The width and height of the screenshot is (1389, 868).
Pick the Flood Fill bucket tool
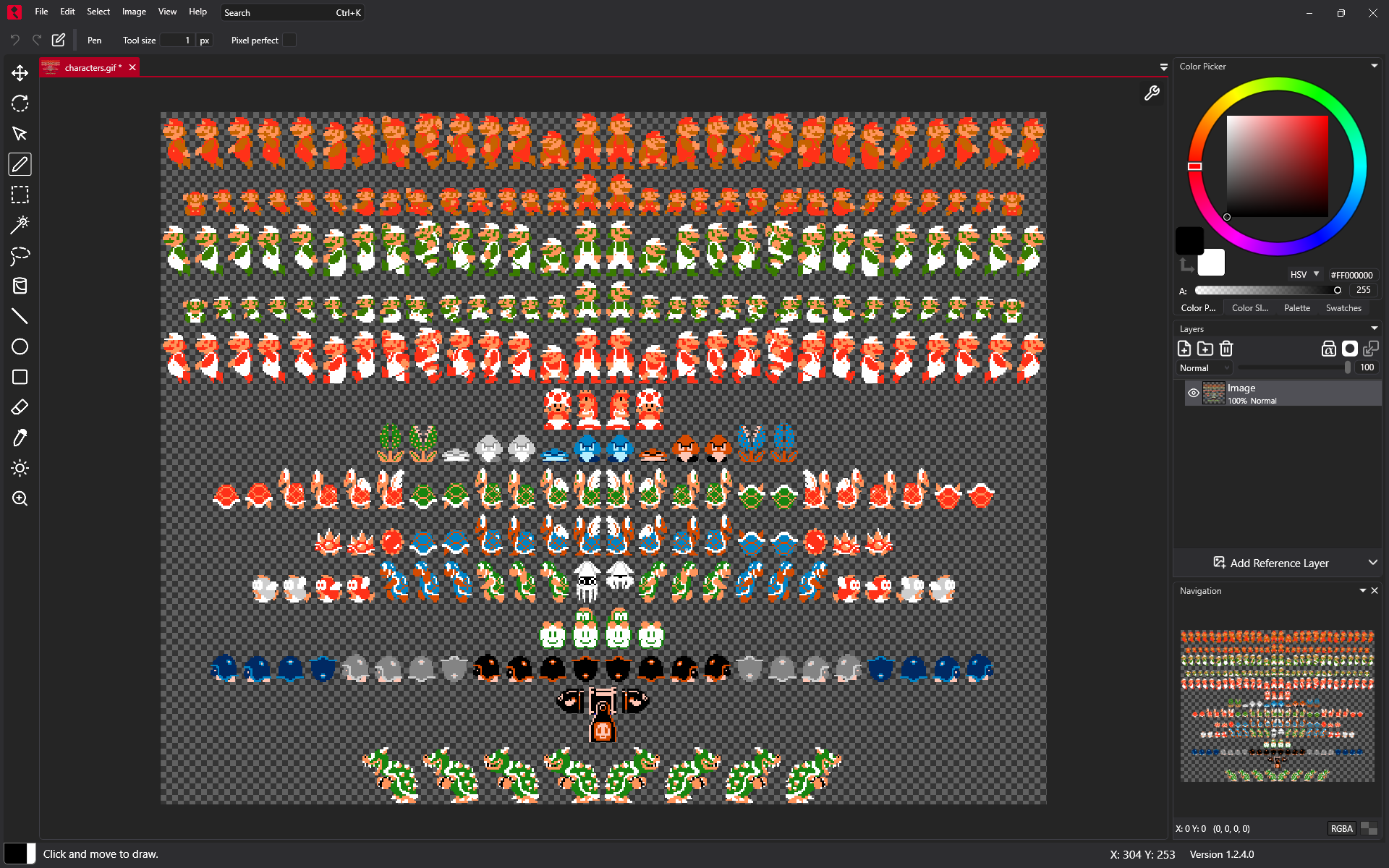tap(20, 286)
